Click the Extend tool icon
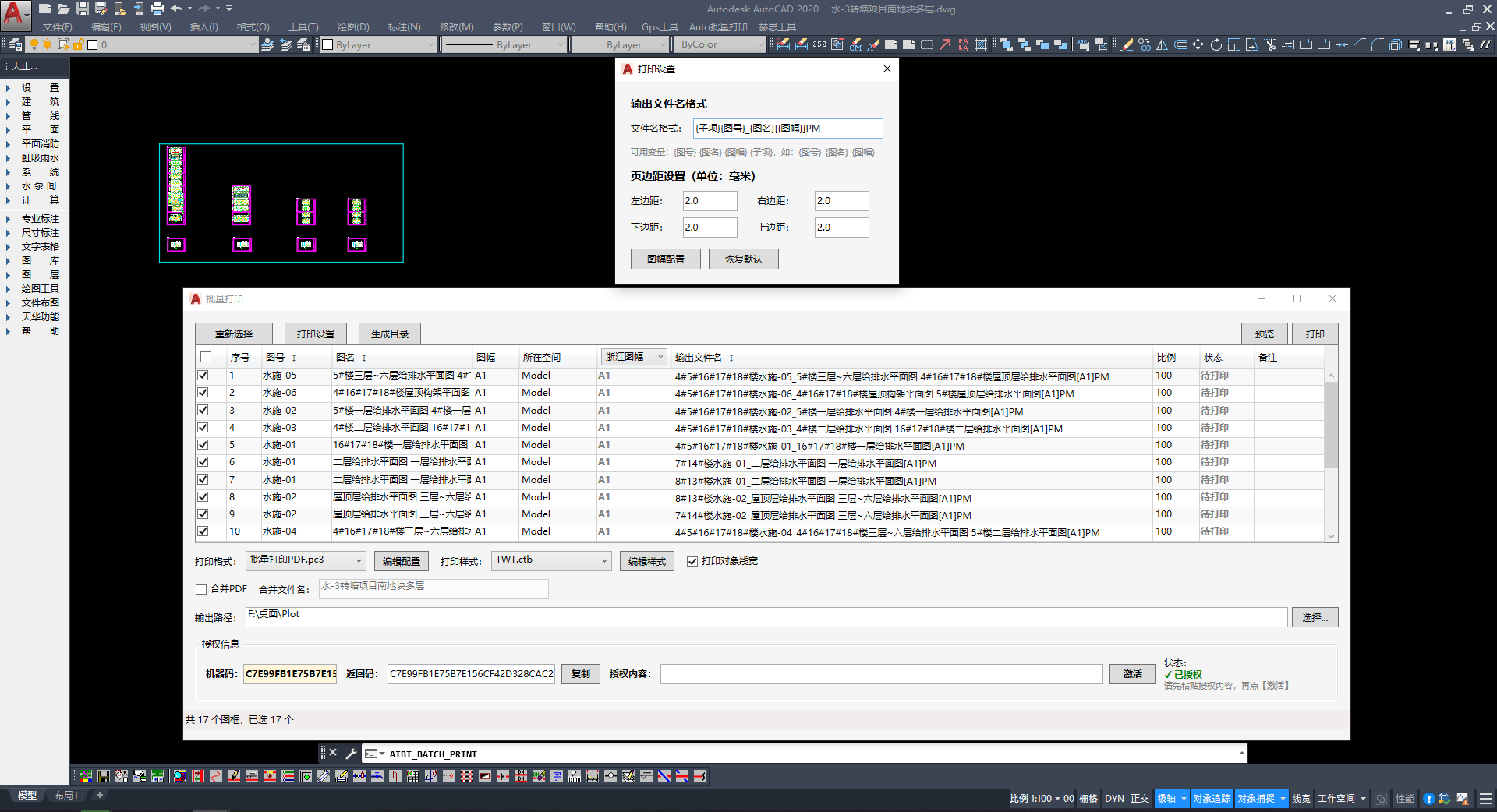 pos(1288,44)
